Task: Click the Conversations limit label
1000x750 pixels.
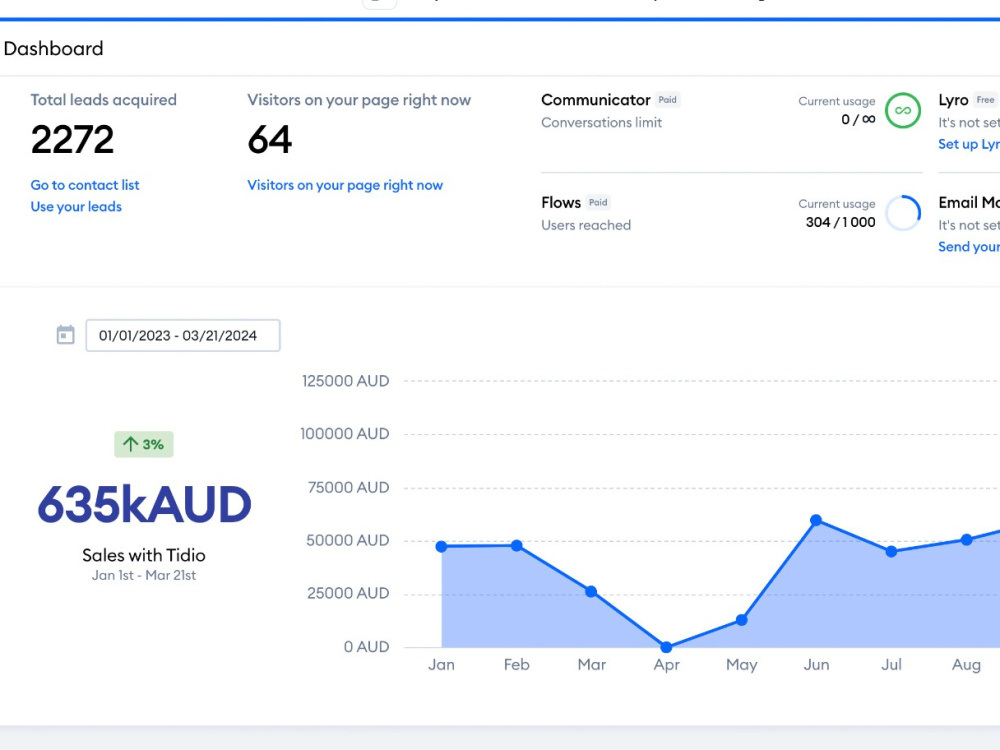Action: point(601,122)
